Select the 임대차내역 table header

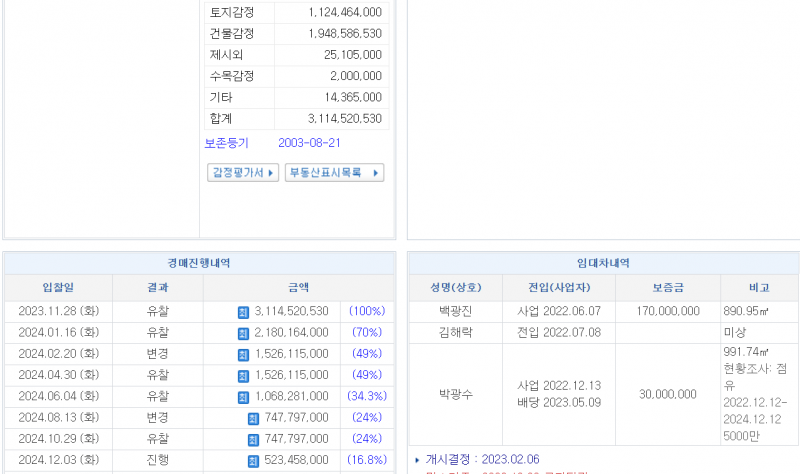[x=603, y=263]
